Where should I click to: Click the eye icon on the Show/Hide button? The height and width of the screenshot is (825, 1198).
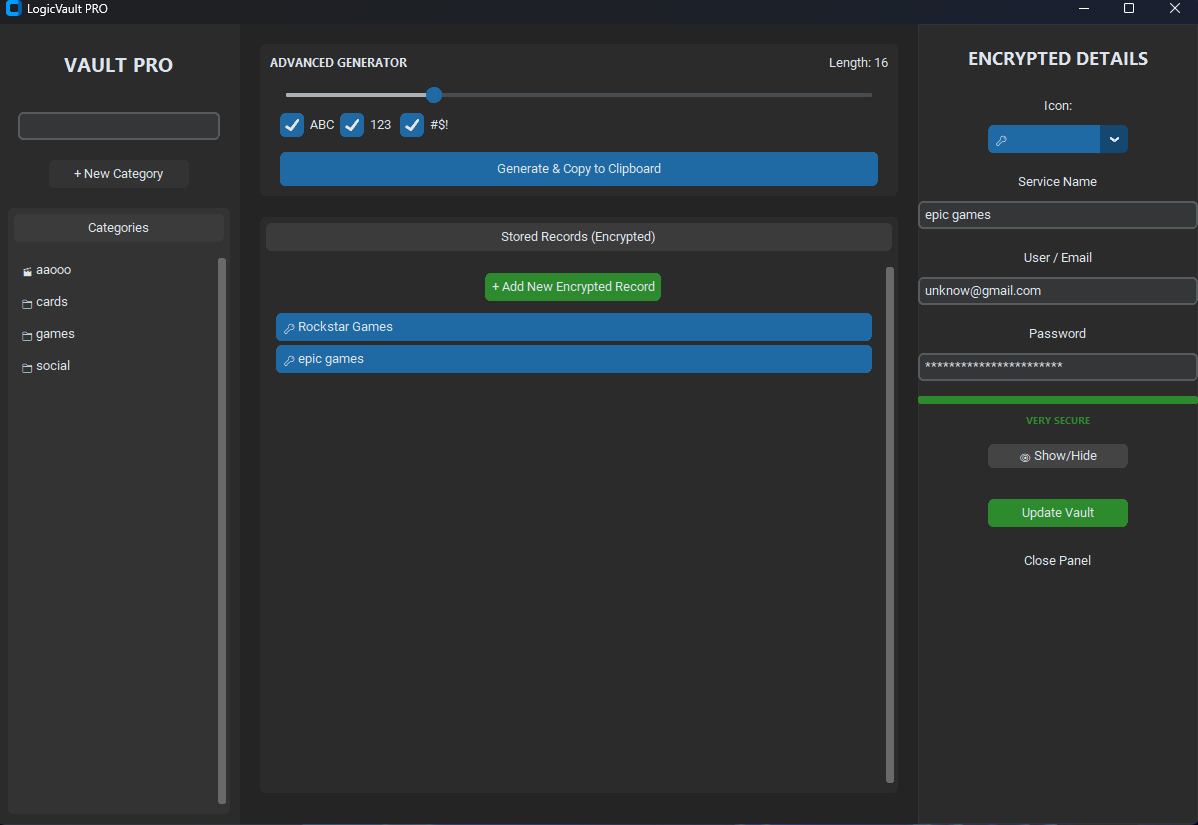[1026, 456]
